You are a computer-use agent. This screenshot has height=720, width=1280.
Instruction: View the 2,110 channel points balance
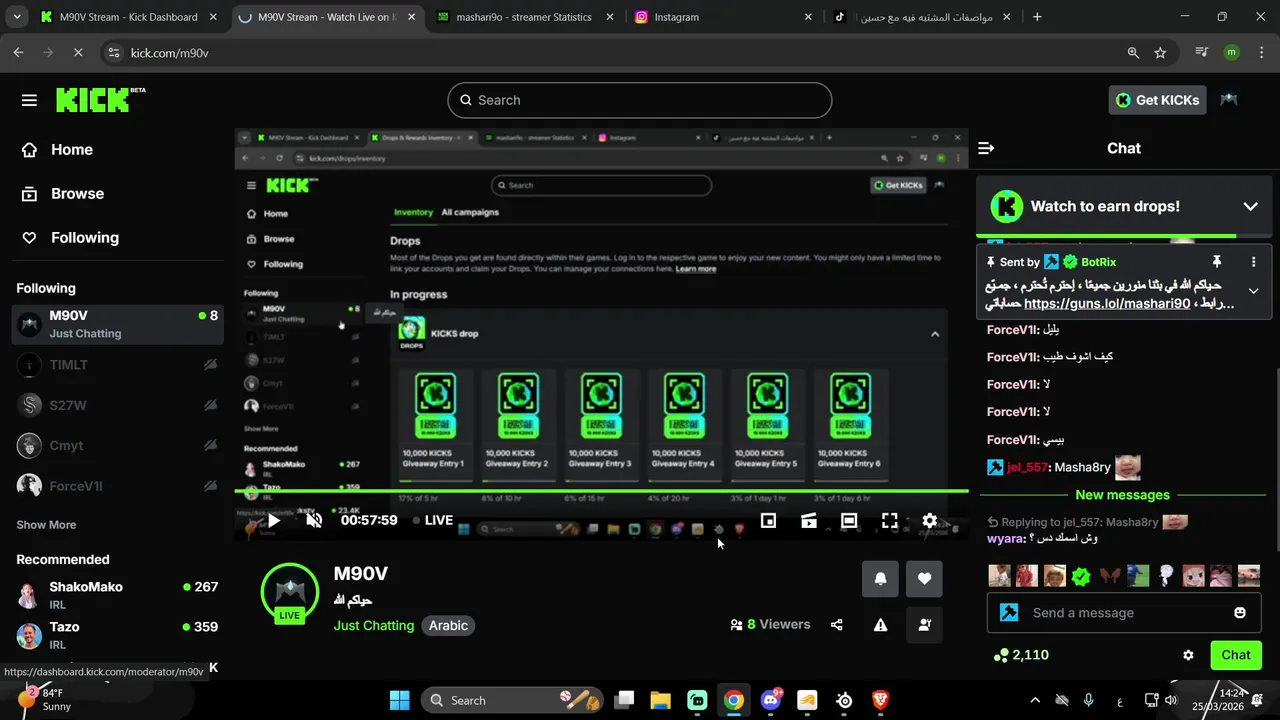coord(1021,655)
